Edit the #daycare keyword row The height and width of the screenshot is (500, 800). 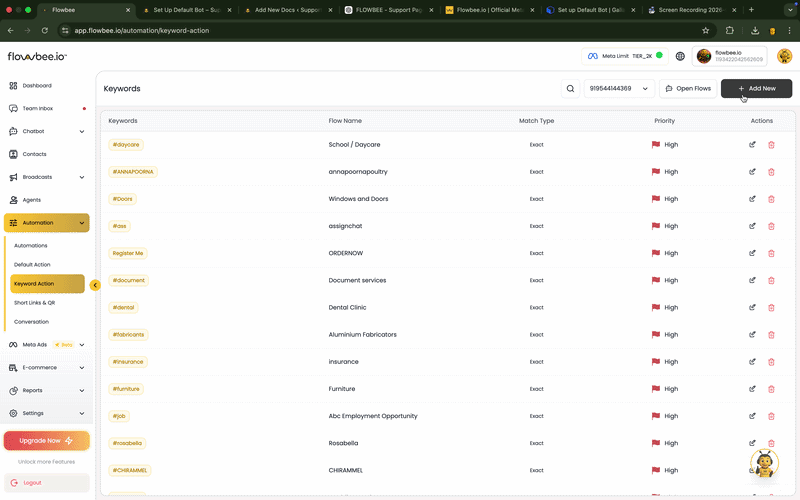(752, 145)
